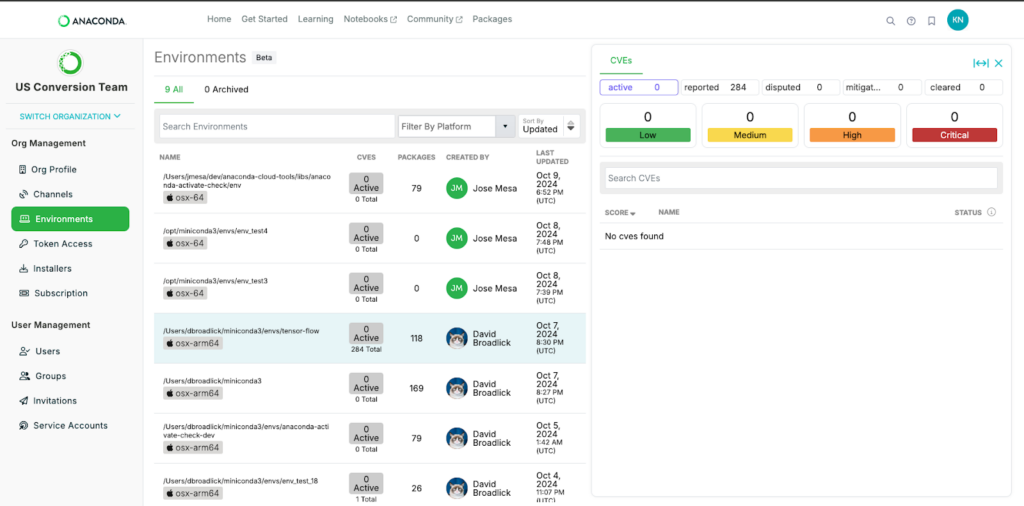Click the info icon next to STATUS

(x=991, y=212)
